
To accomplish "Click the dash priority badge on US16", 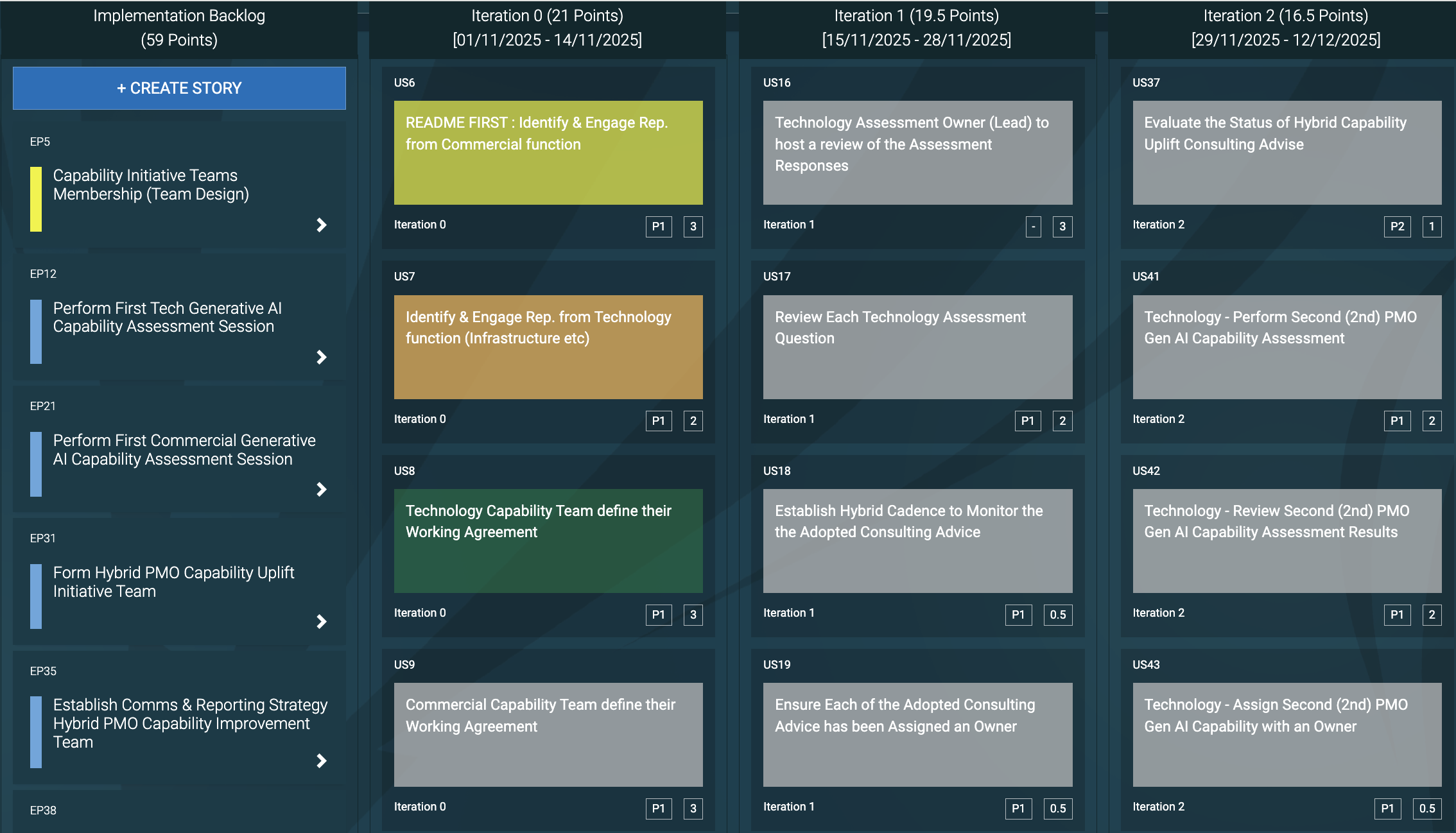I will pos(1033,227).
